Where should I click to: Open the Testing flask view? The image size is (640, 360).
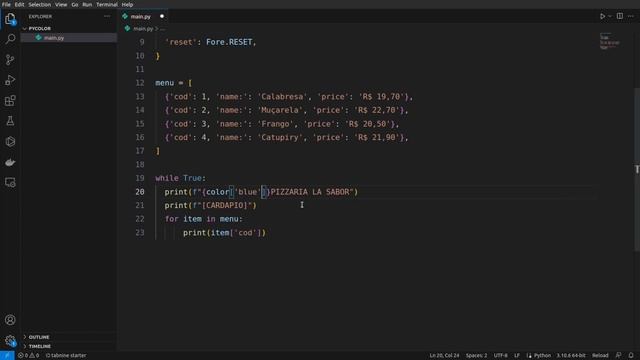(x=10, y=121)
